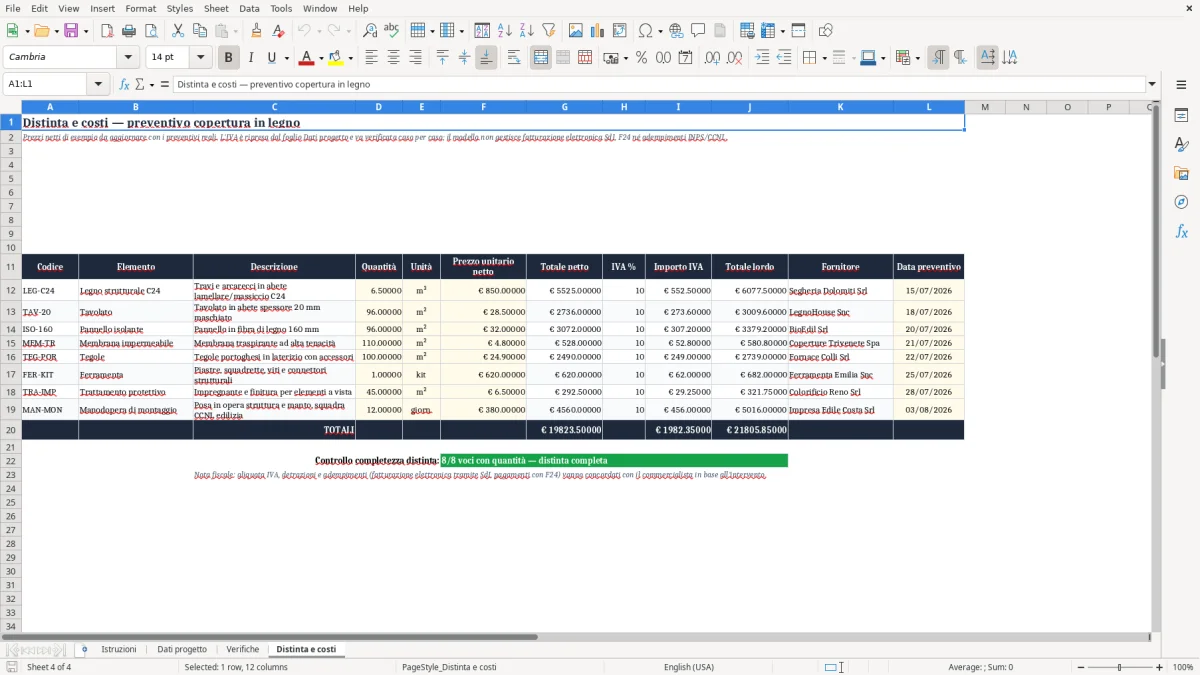The height and width of the screenshot is (675, 1200).
Task: Open Draw Functions shapes icon
Action: click(x=826, y=31)
